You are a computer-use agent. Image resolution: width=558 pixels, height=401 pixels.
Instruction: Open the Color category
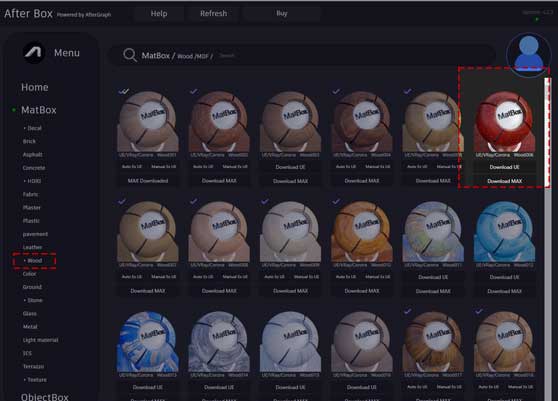(x=29, y=274)
